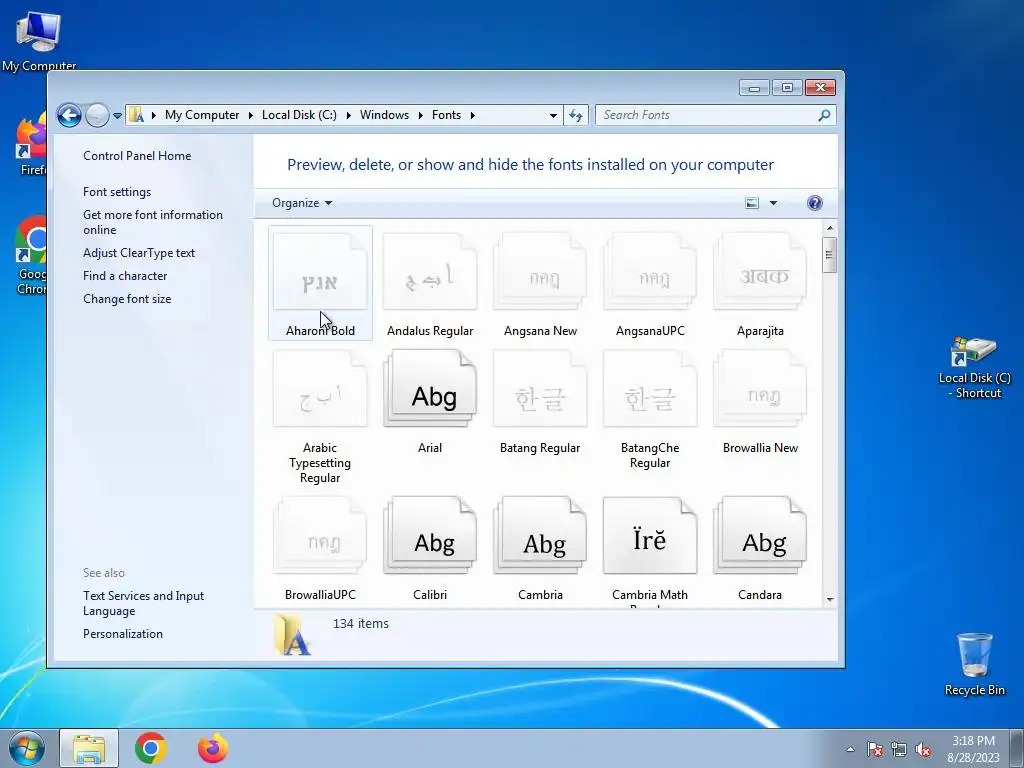Click the muted volume tray icon
Screen dimensions: 1024x768
tap(923, 749)
